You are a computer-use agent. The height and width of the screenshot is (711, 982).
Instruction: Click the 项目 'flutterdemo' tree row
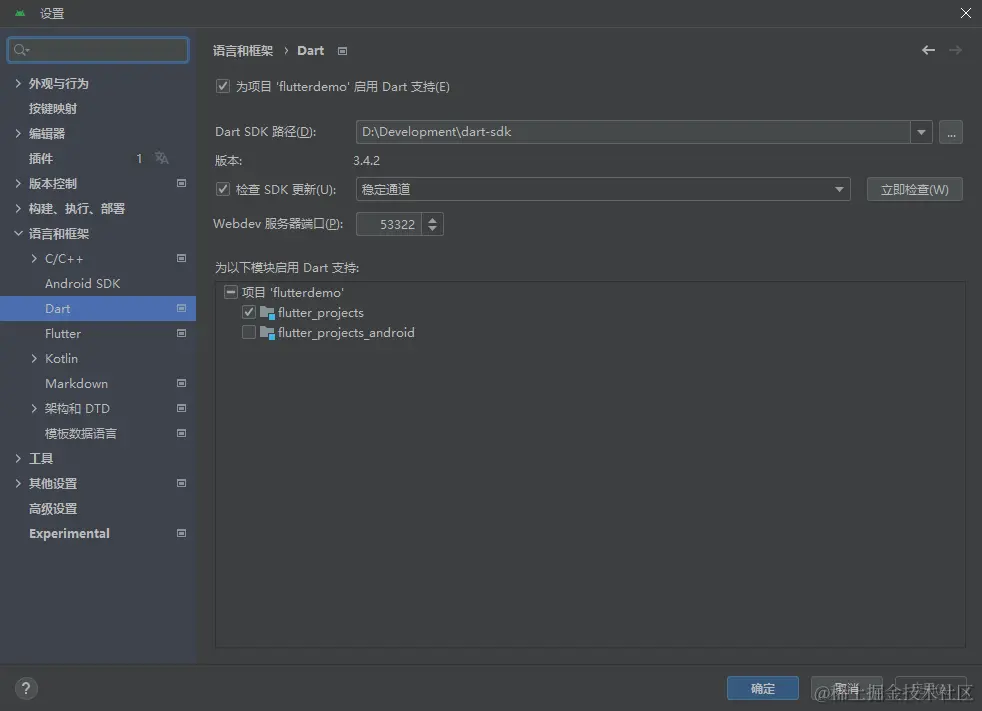tap(292, 292)
